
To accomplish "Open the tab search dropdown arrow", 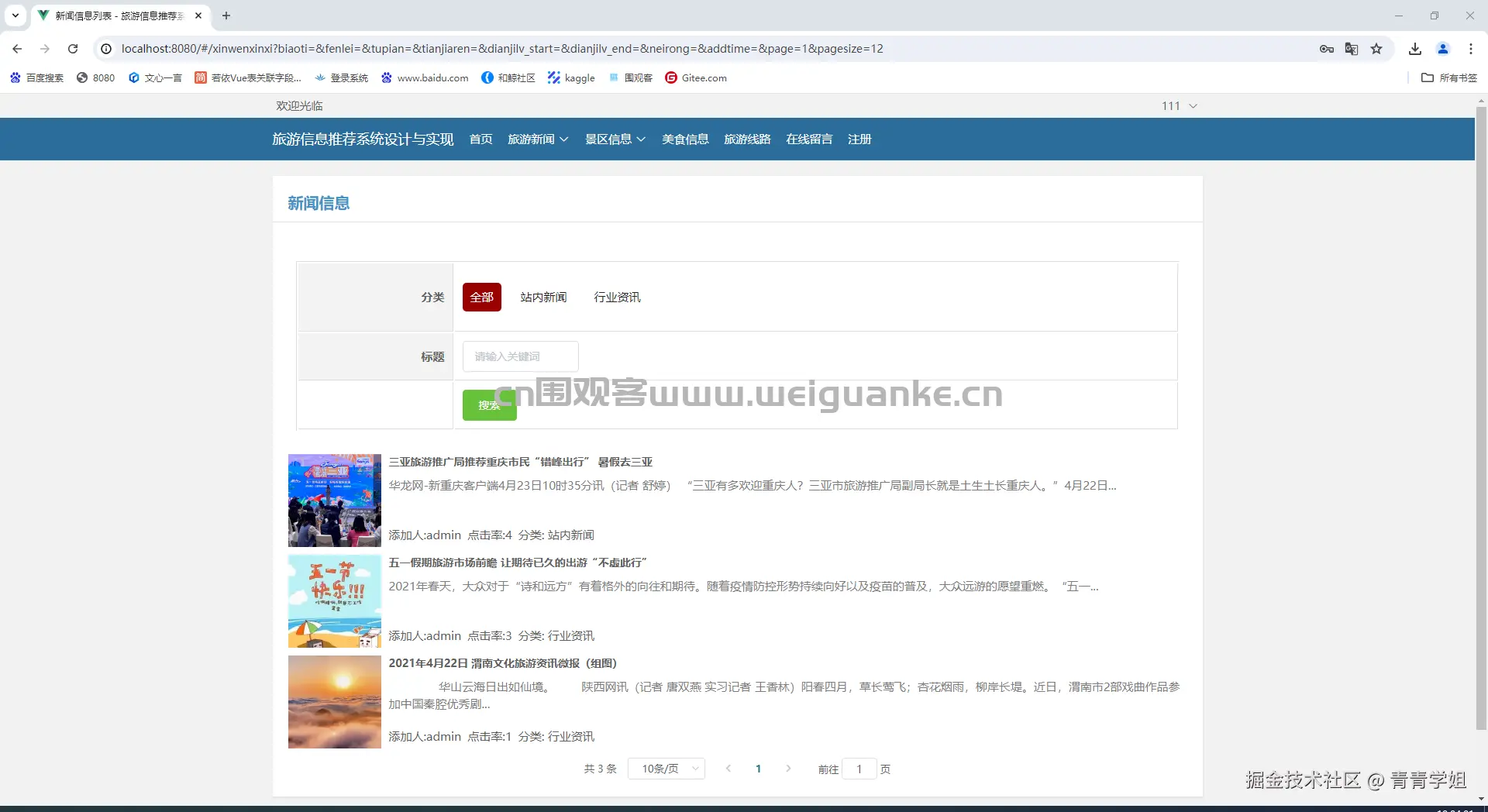I will click(15, 15).
